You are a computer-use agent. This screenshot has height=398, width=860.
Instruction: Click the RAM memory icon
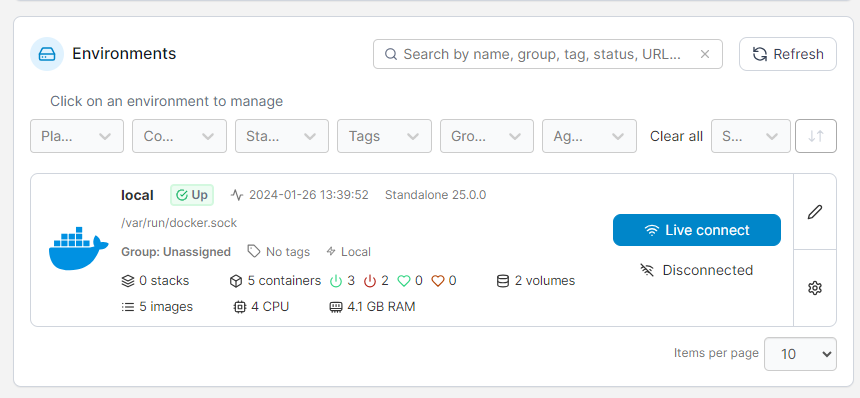pos(336,307)
